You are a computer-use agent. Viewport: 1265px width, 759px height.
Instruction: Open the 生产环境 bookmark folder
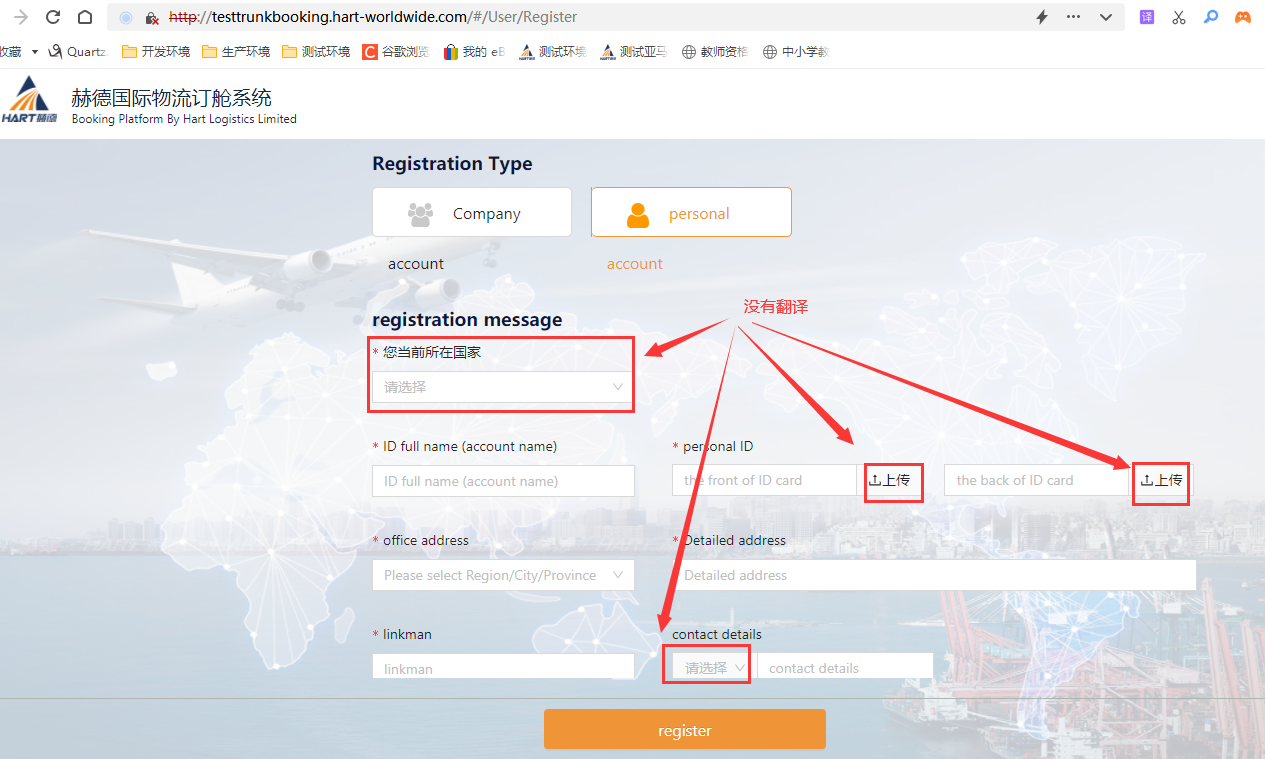(x=235, y=52)
